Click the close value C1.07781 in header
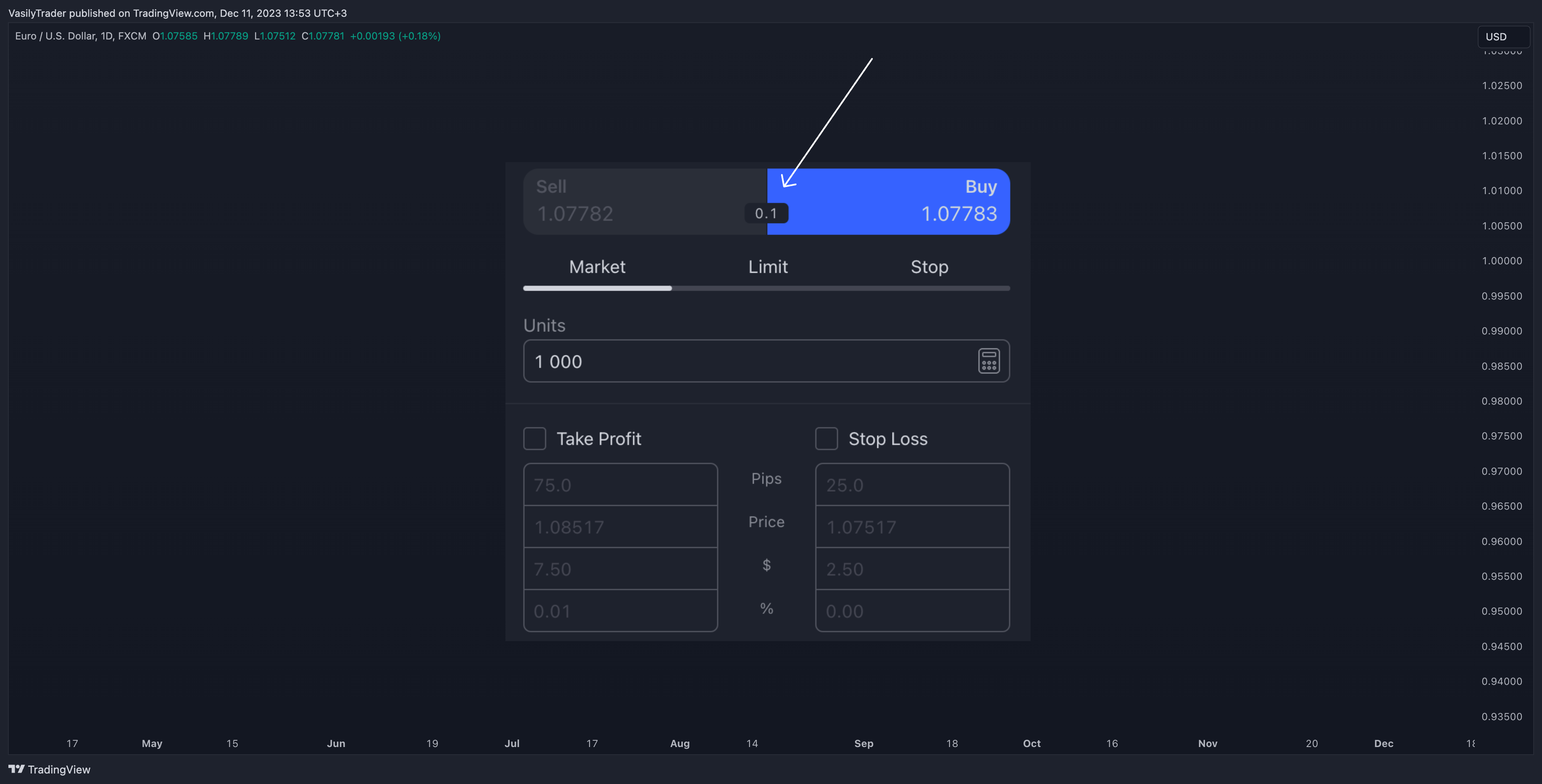The height and width of the screenshot is (784, 1542). point(323,36)
